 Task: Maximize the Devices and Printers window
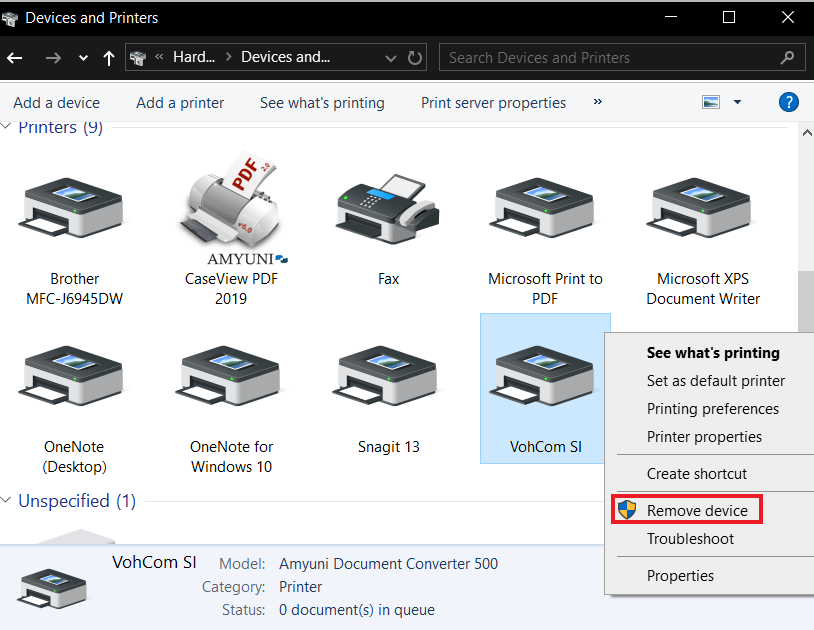click(729, 17)
